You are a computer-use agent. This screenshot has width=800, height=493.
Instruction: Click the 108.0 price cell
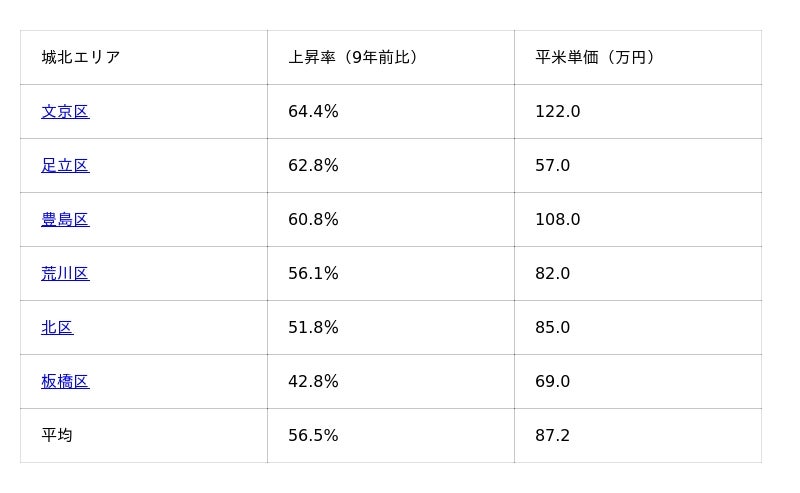557,220
